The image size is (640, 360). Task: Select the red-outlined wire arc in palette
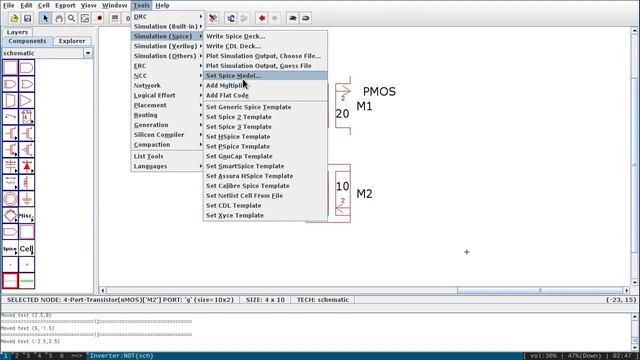(x=10, y=281)
